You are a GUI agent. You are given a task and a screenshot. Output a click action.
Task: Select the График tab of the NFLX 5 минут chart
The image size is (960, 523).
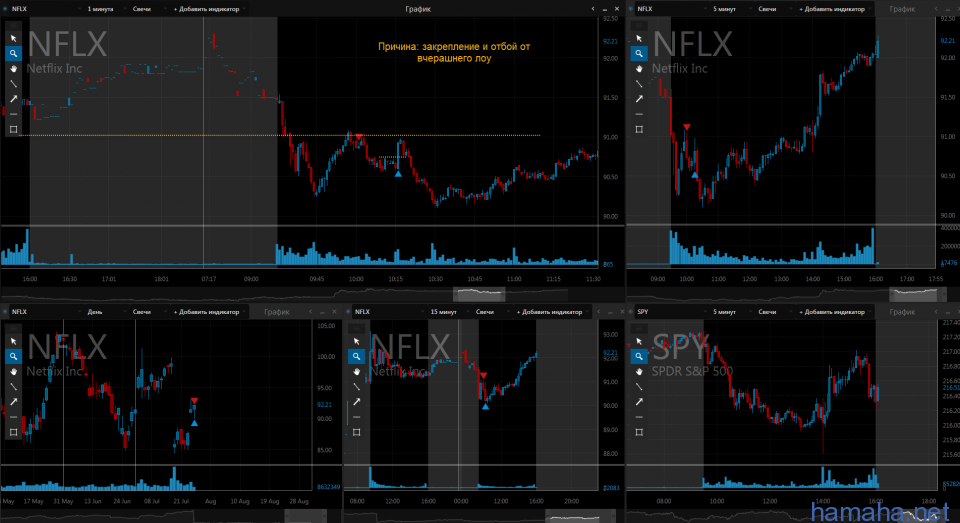tap(902, 9)
